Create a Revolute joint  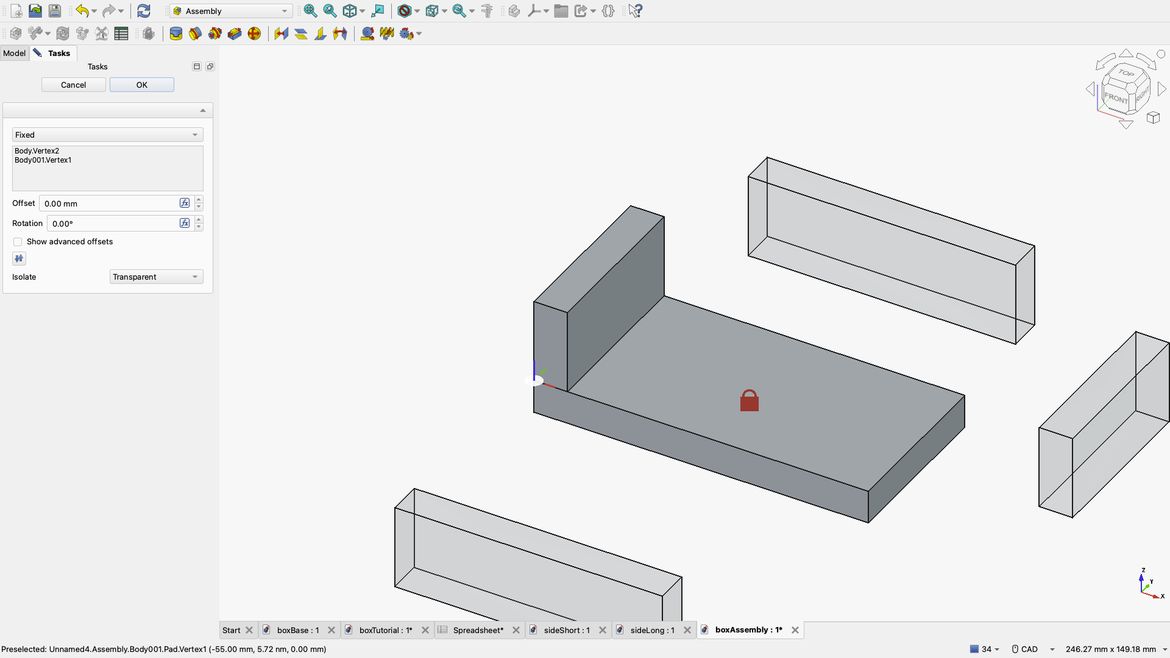pyautogui.click(x=194, y=33)
